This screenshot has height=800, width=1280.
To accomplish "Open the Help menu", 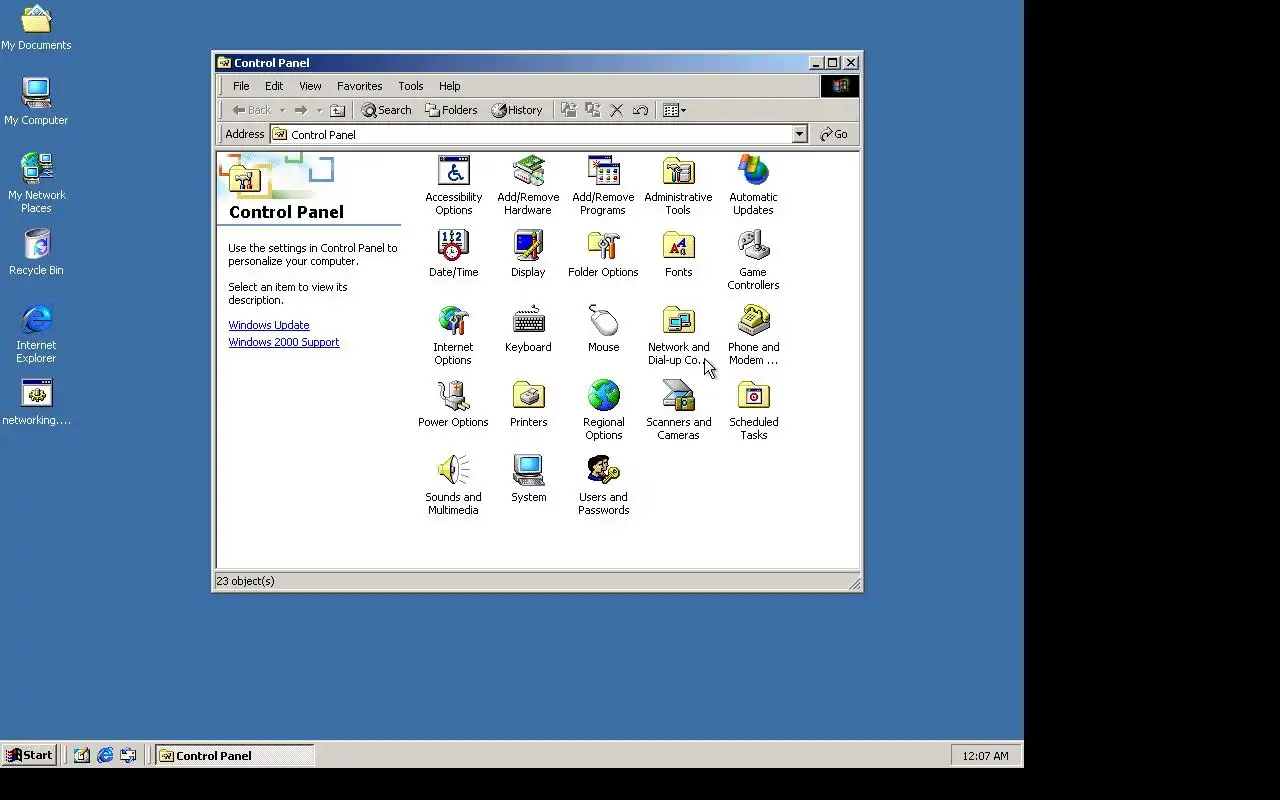I will [449, 86].
